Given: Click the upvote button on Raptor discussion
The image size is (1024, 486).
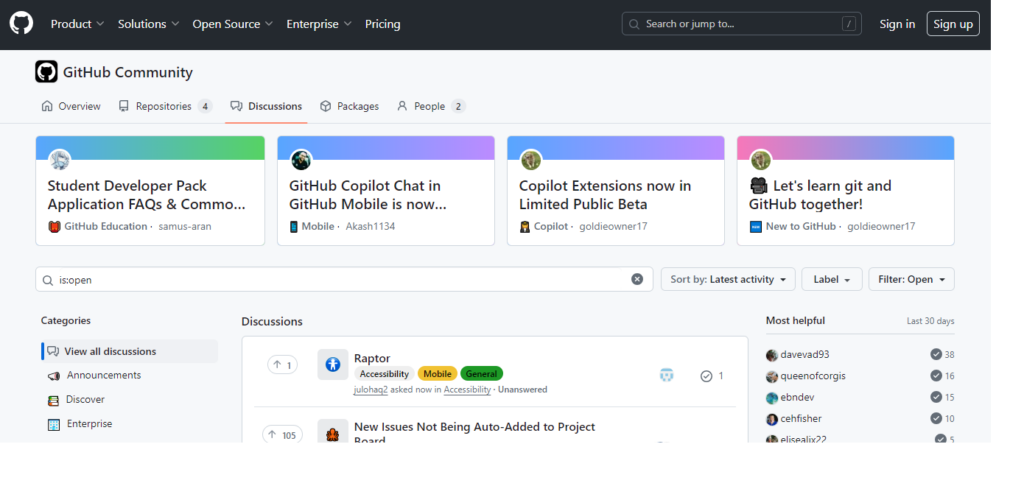Looking at the screenshot, I should click(x=283, y=364).
